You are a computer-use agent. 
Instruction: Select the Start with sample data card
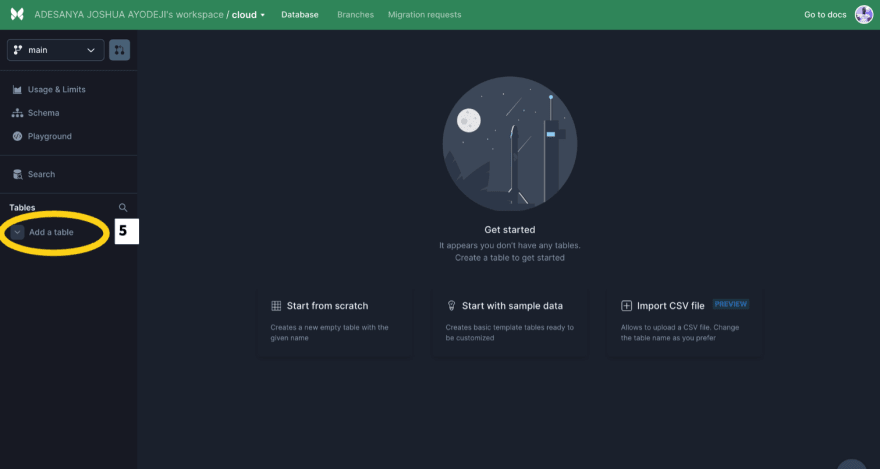coord(509,320)
